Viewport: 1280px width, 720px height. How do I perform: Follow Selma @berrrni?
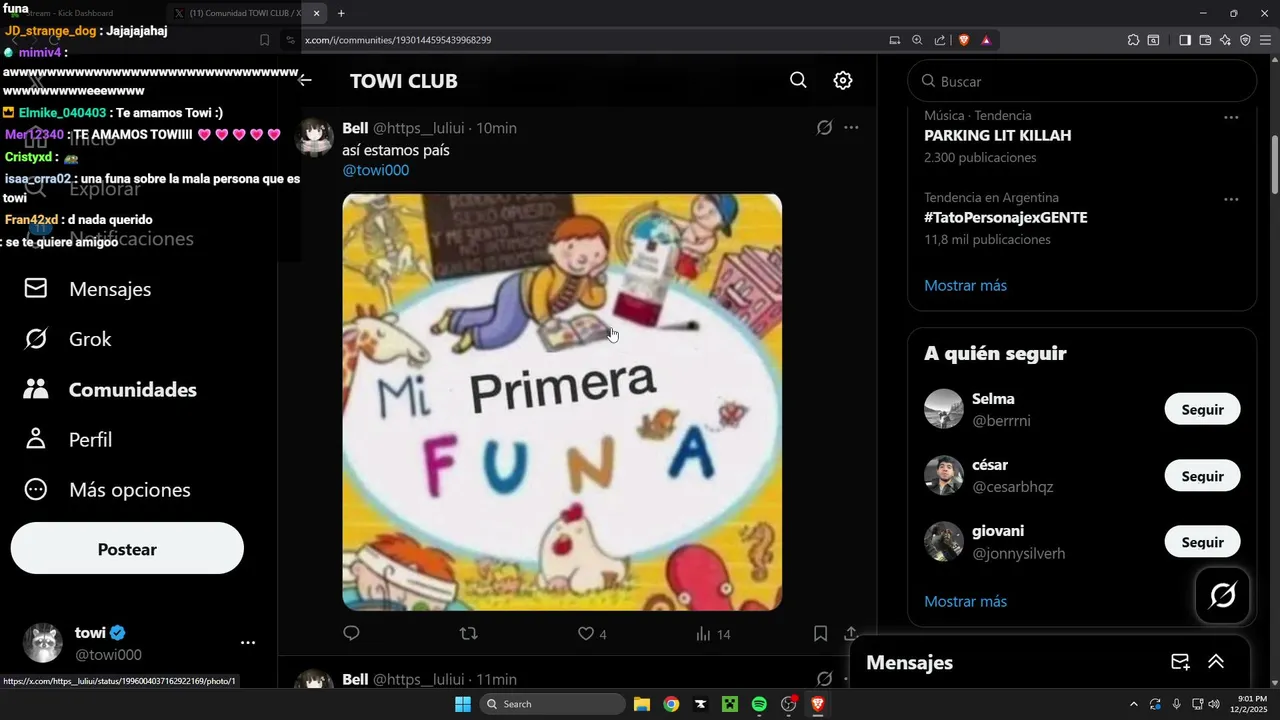pyautogui.click(x=1202, y=410)
